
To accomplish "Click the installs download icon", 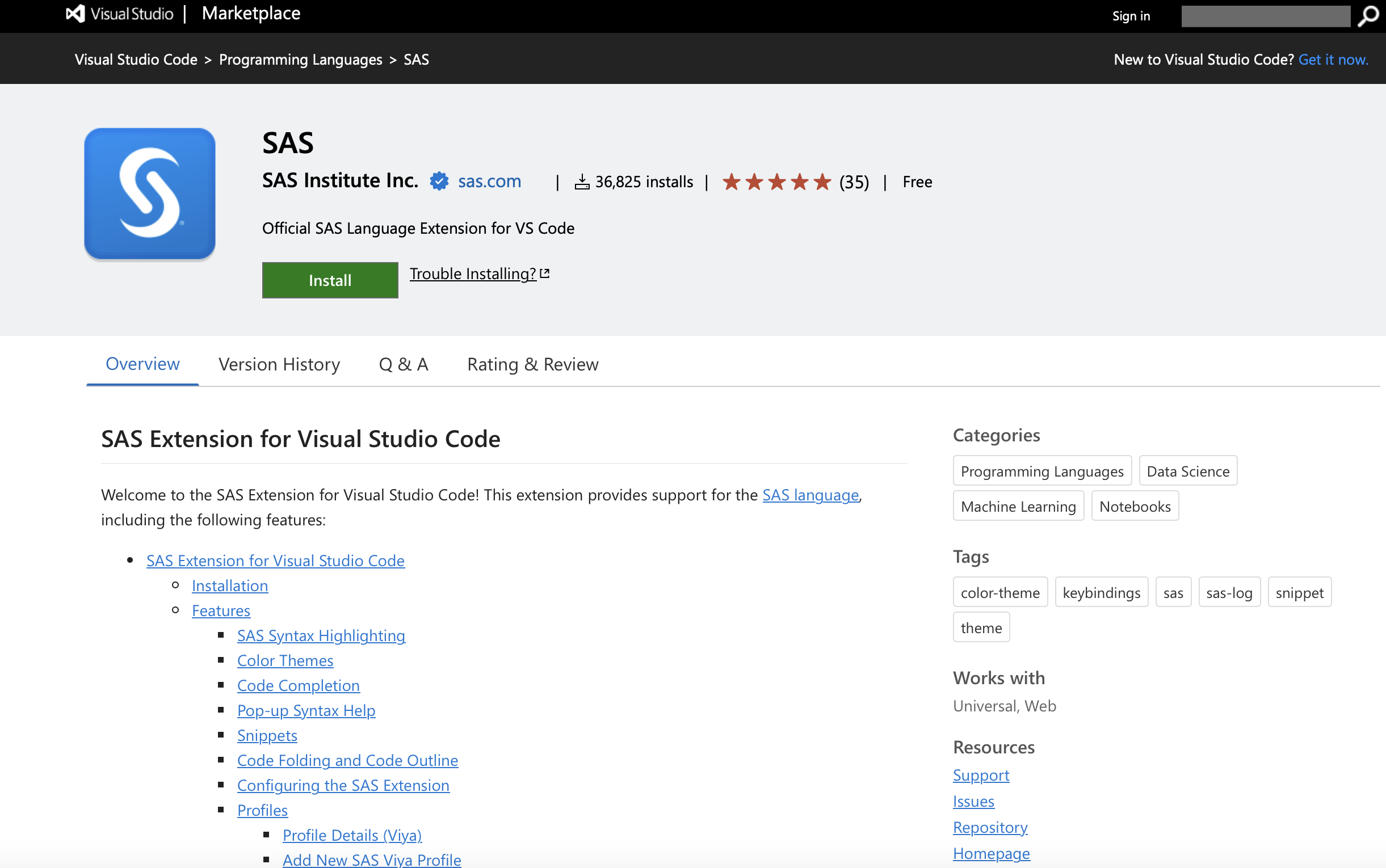I will tap(582, 182).
